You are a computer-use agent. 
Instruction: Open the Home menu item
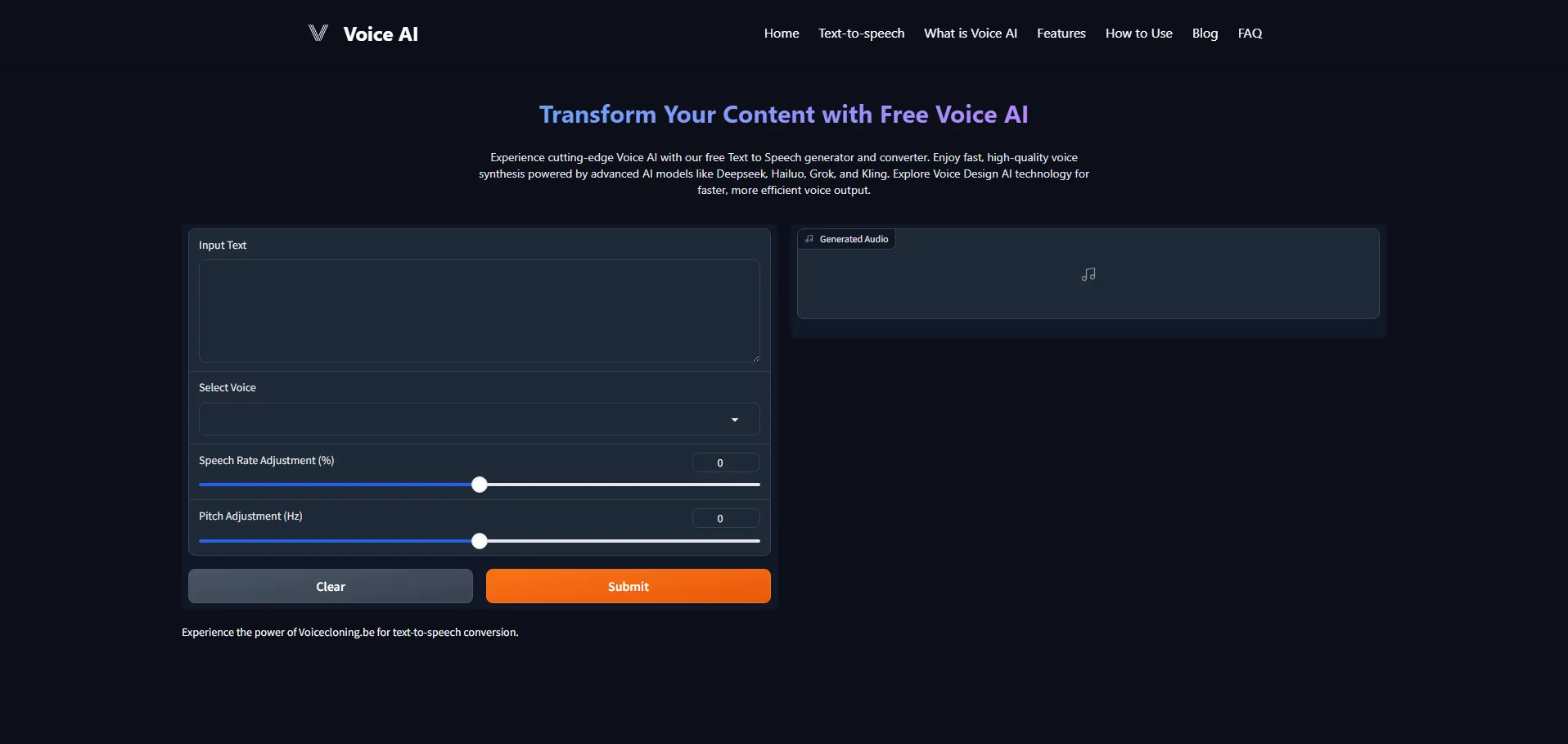click(781, 34)
